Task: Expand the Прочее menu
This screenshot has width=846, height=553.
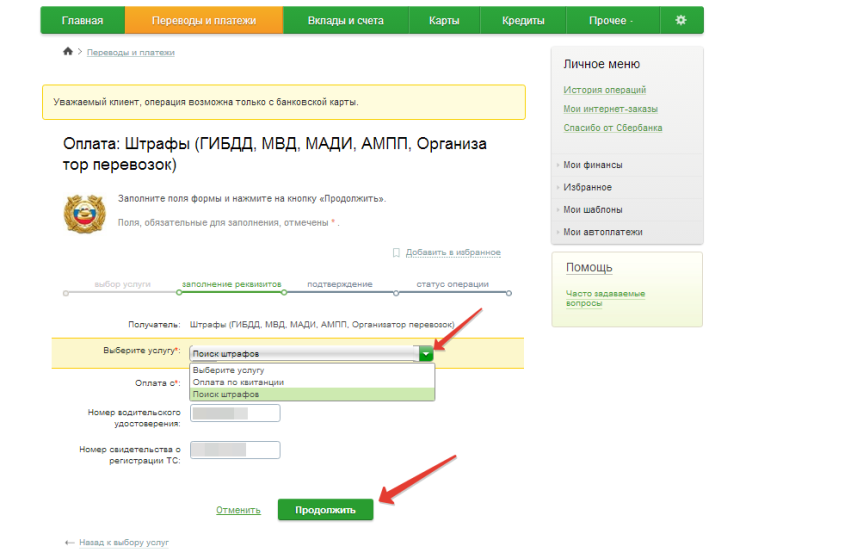Action: (x=612, y=21)
